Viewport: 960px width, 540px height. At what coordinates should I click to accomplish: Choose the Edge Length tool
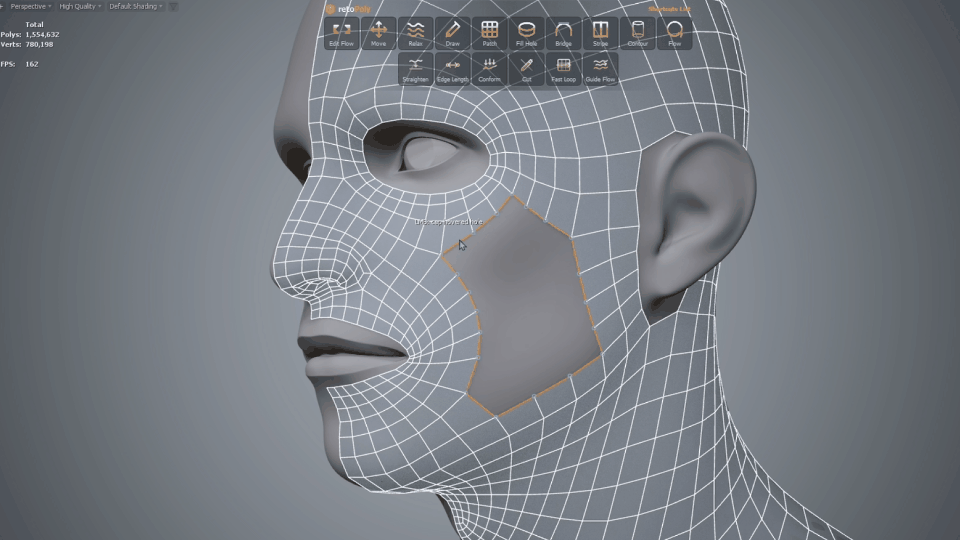click(452, 69)
